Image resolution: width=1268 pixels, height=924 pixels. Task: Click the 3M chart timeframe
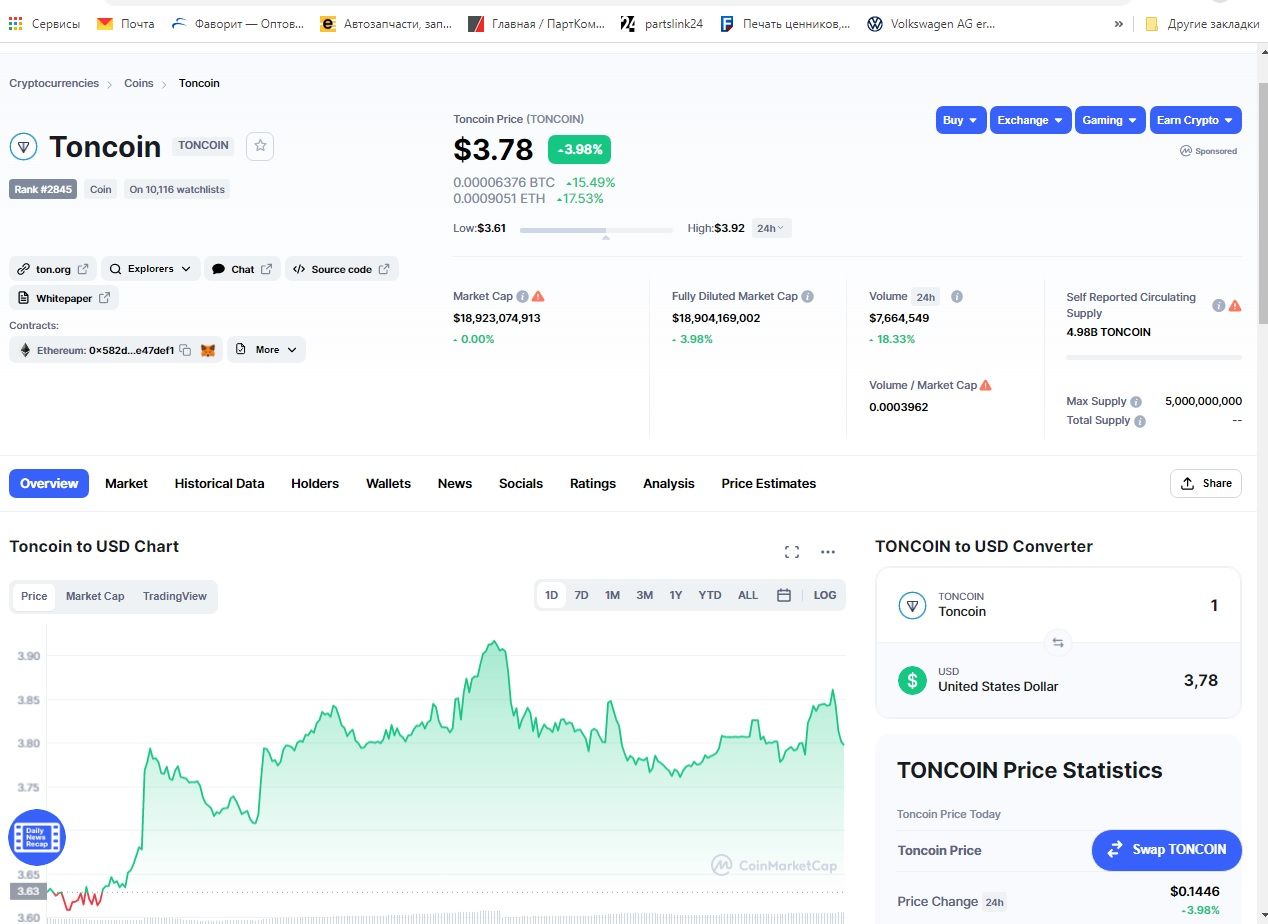(x=644, y=595)
